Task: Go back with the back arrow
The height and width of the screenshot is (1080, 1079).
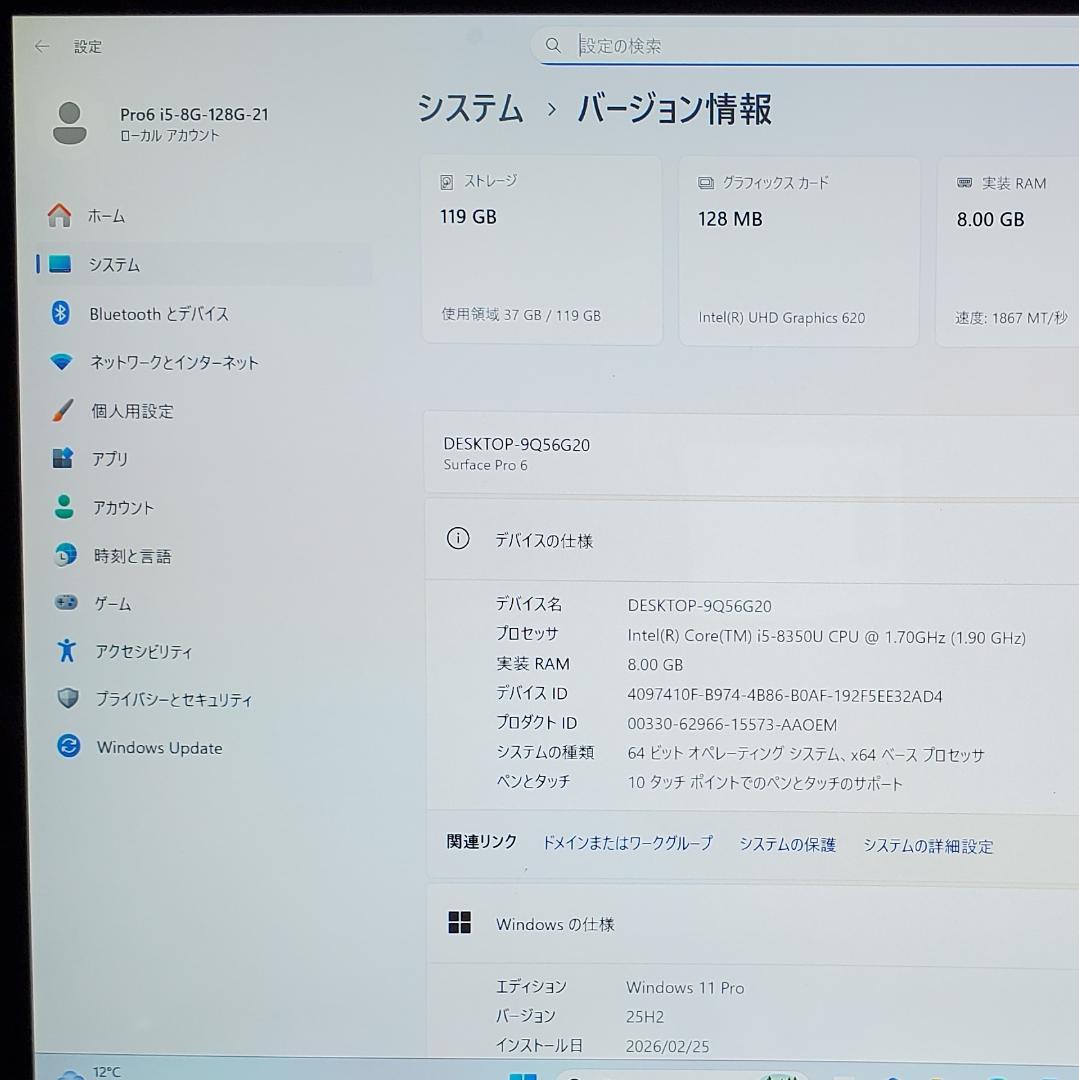Action: [x=42, y=46]
